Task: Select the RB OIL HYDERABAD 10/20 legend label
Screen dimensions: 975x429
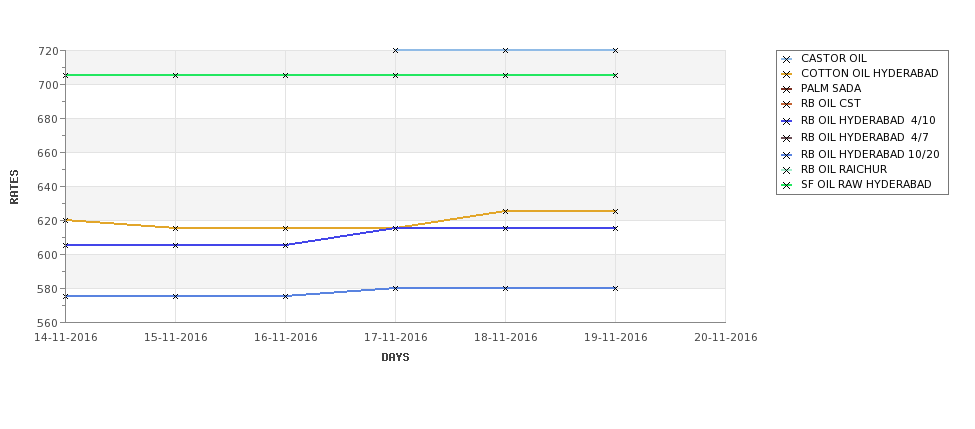Action: [x=870, y=154]
